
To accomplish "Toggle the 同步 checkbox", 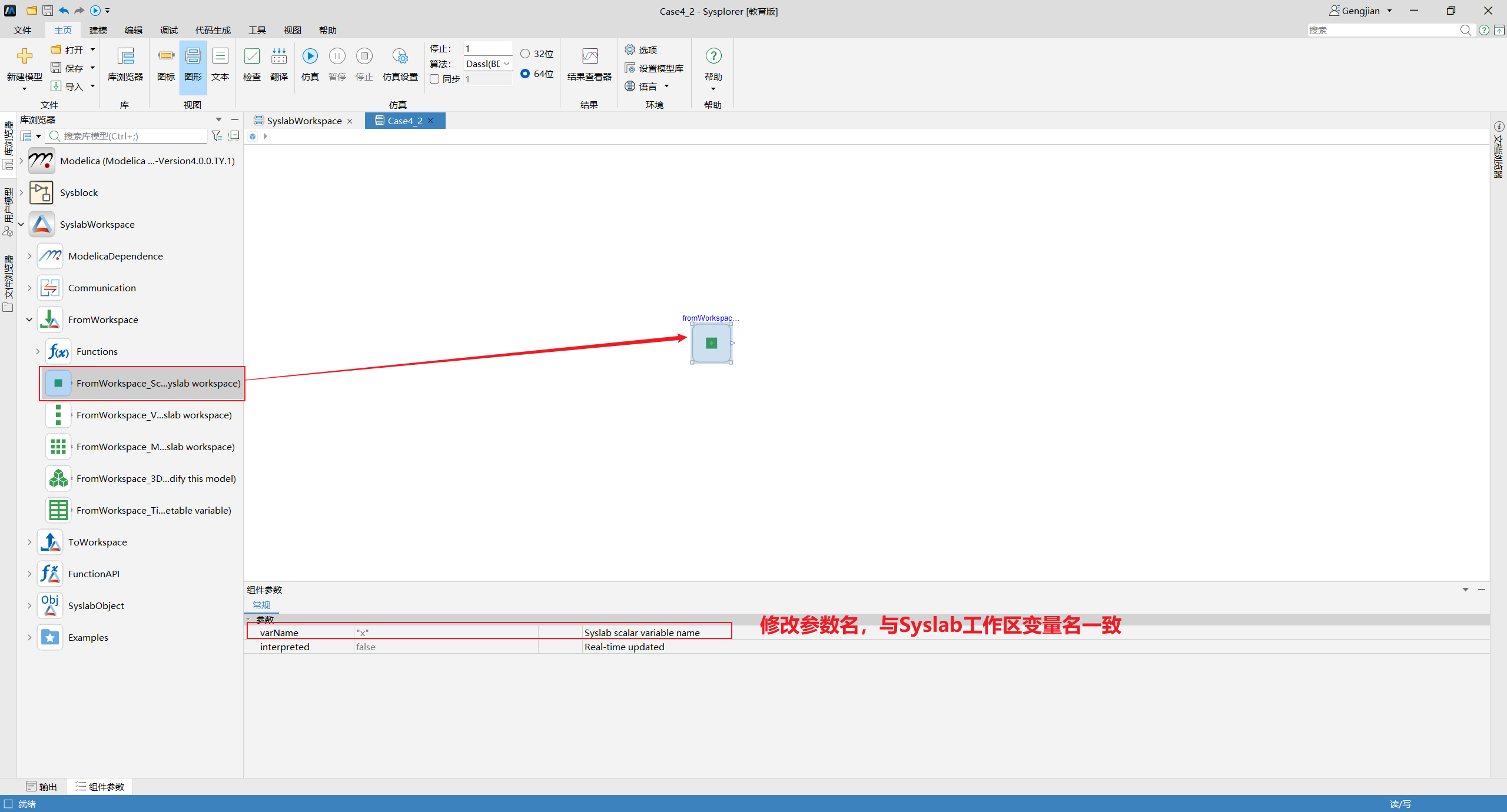I will pyautogui.click(x=434, y=79).
